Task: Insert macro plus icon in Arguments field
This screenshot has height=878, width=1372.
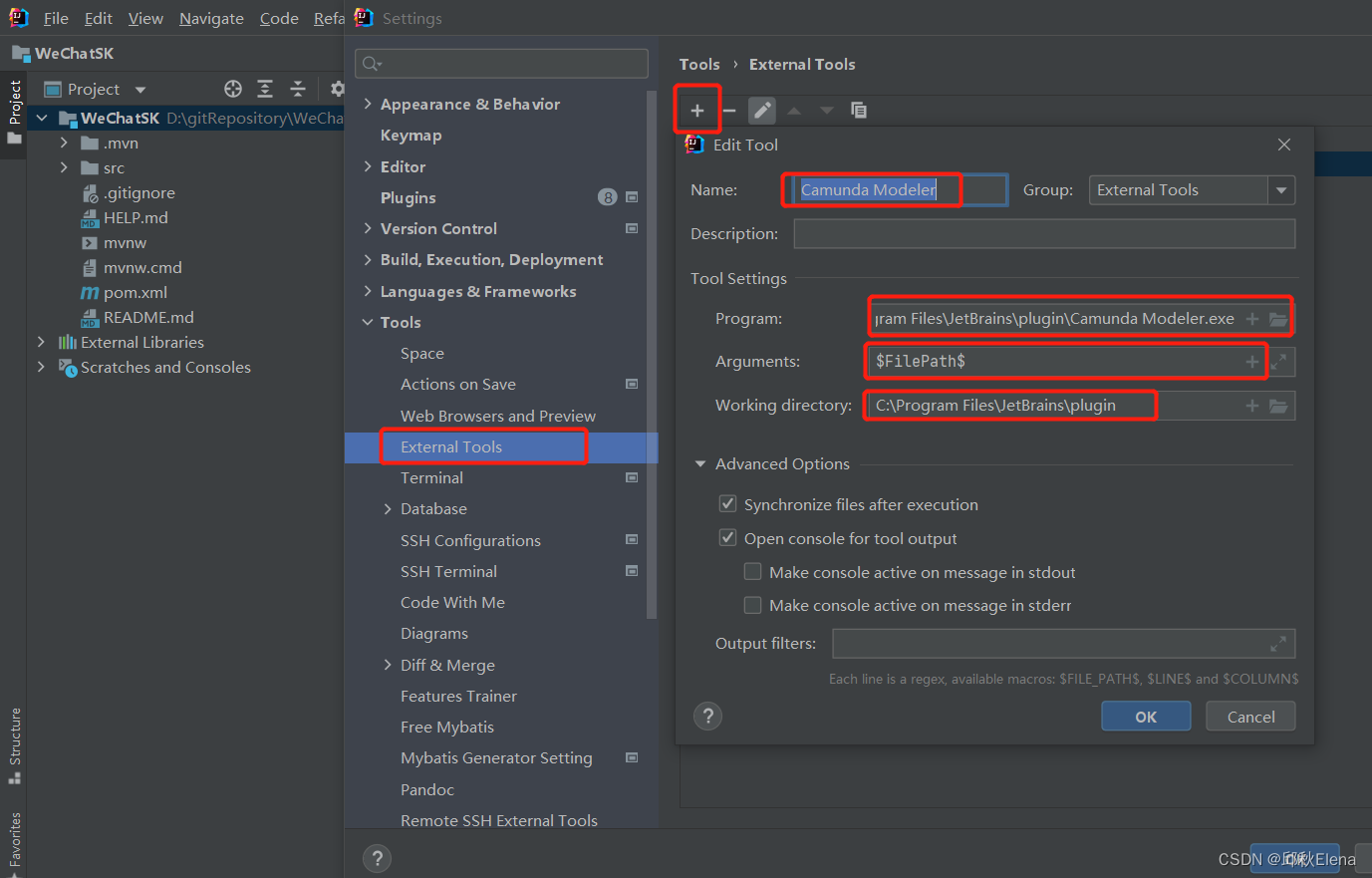Action: [x=1252, y=362]
